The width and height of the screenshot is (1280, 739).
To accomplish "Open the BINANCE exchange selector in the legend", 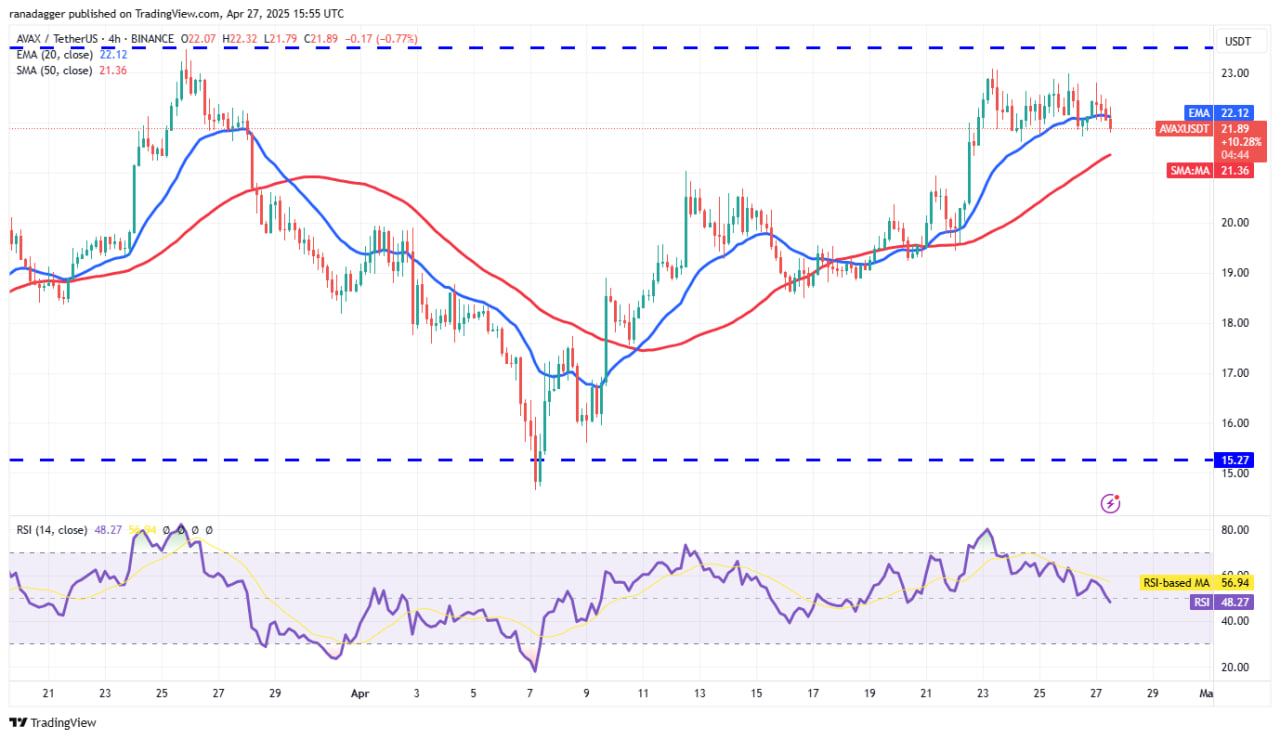I will (x=151, y=39).
